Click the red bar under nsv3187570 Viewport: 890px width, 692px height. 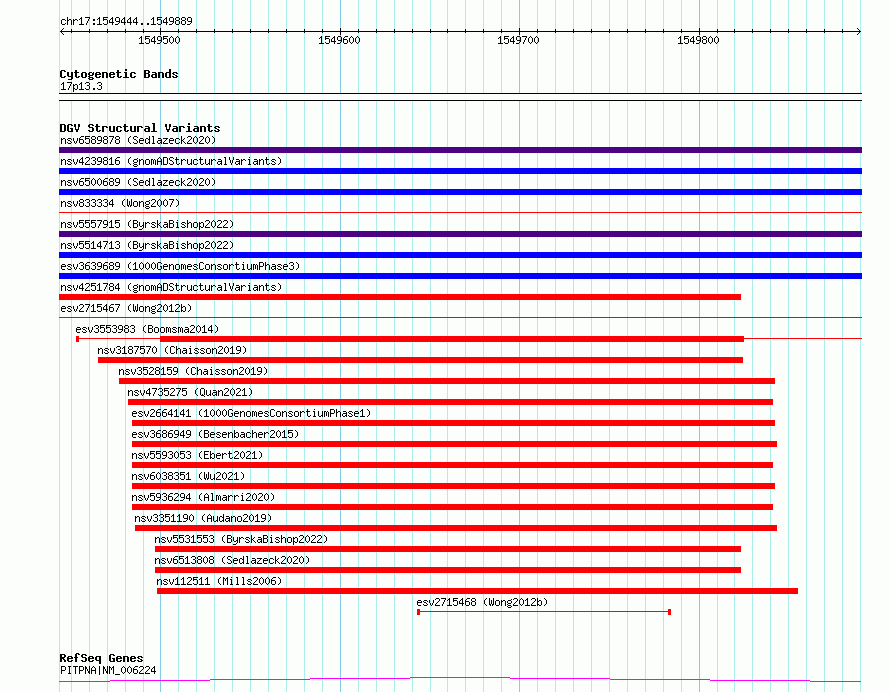pos(421,360)
